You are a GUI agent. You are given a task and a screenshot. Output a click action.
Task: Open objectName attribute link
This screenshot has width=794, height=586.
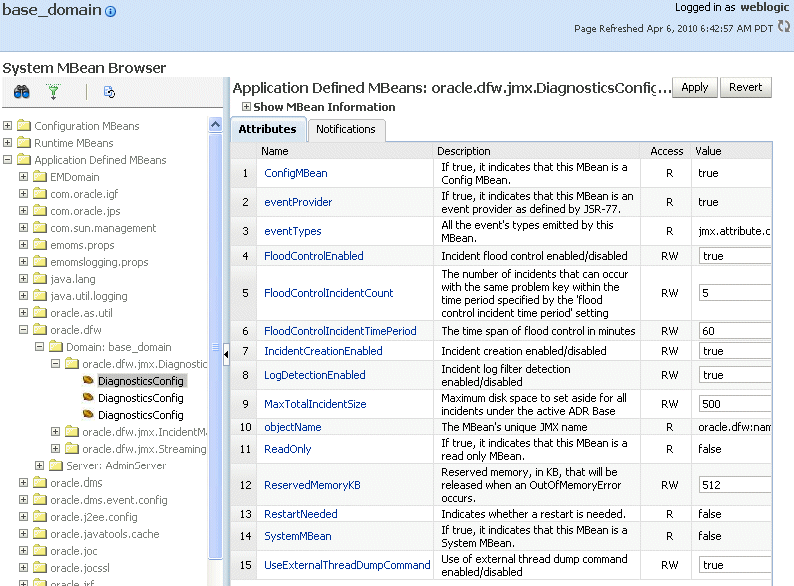293,427
